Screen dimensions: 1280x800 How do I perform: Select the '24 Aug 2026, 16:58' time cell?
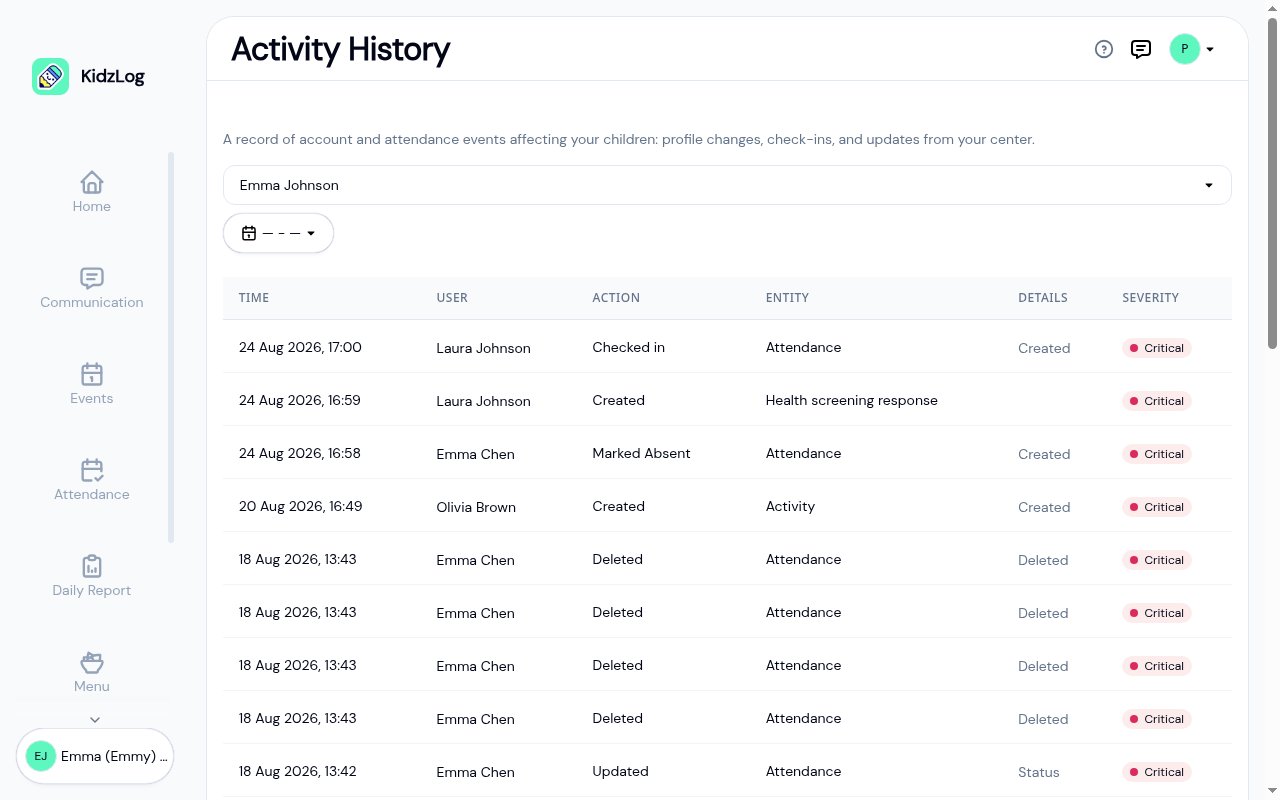point(300,454)
